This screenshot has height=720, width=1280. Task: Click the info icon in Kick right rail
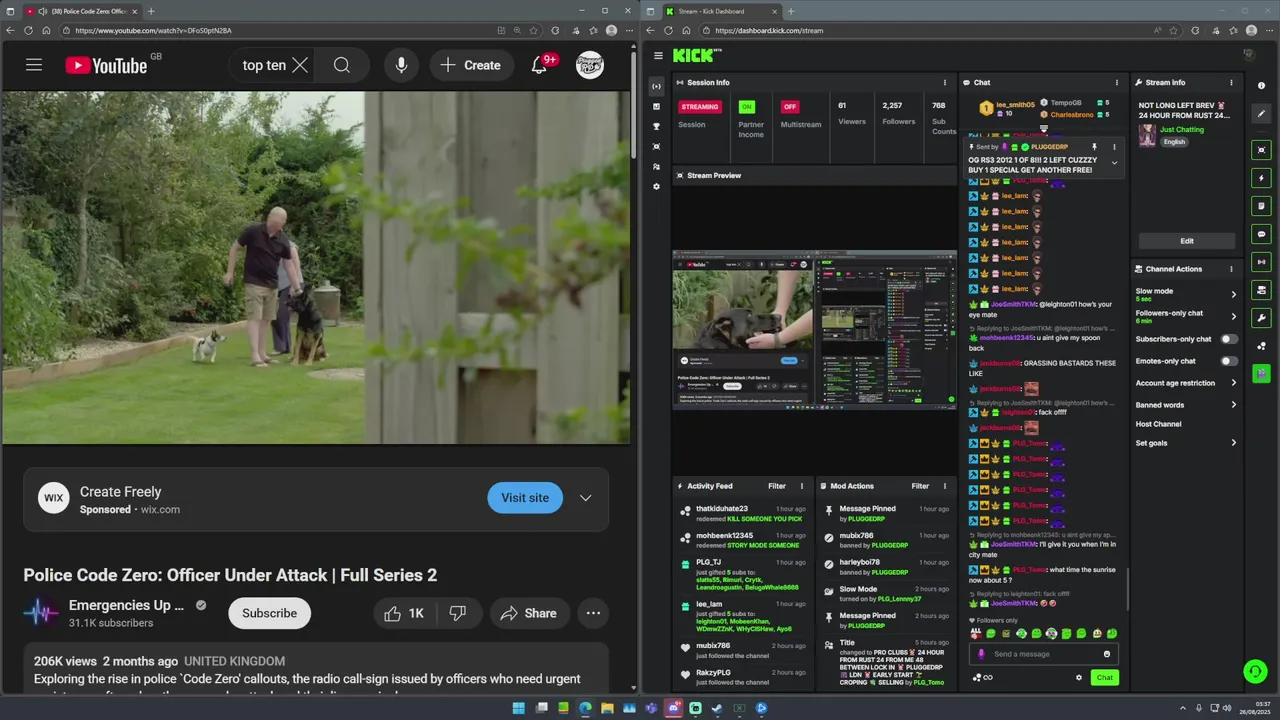coord(1262,86)
